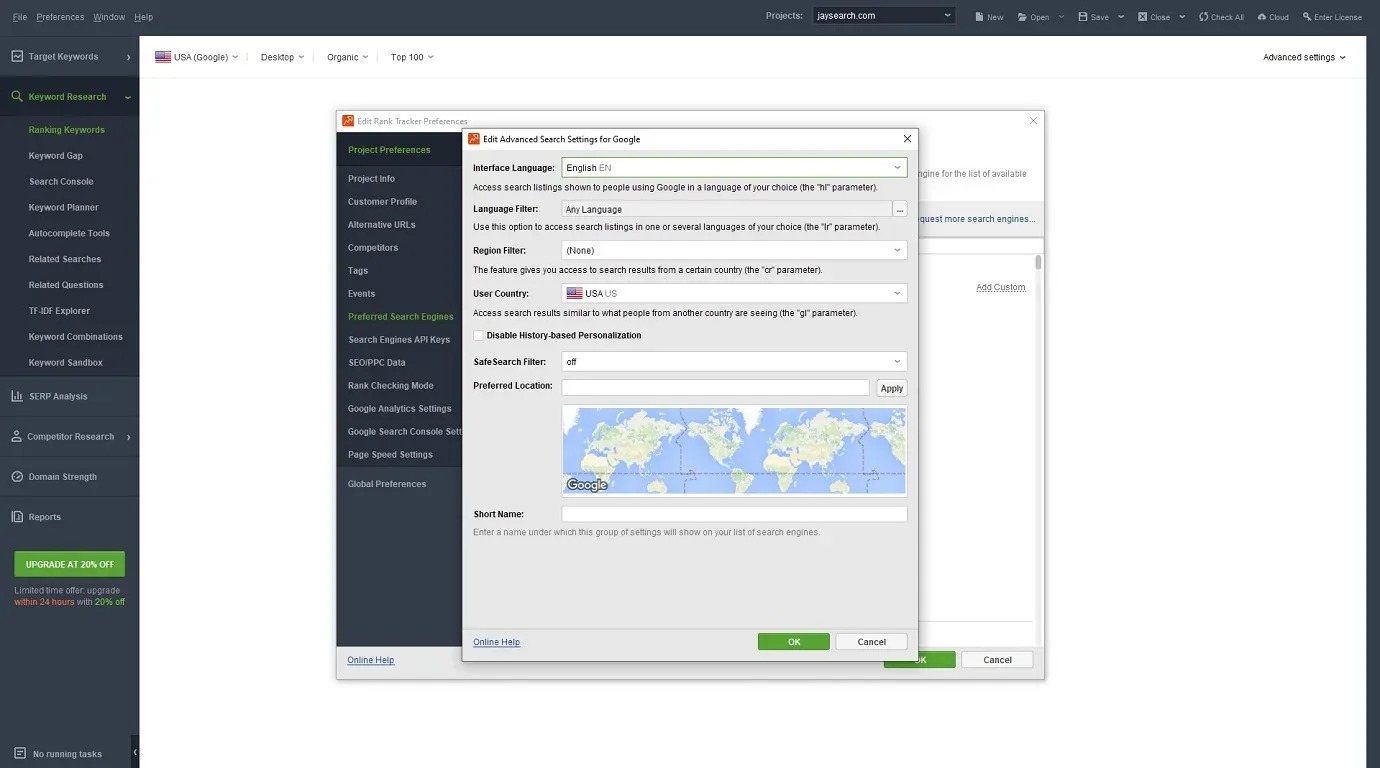
Task: Open the Competitor Research module
Action: tap(69, 437)
